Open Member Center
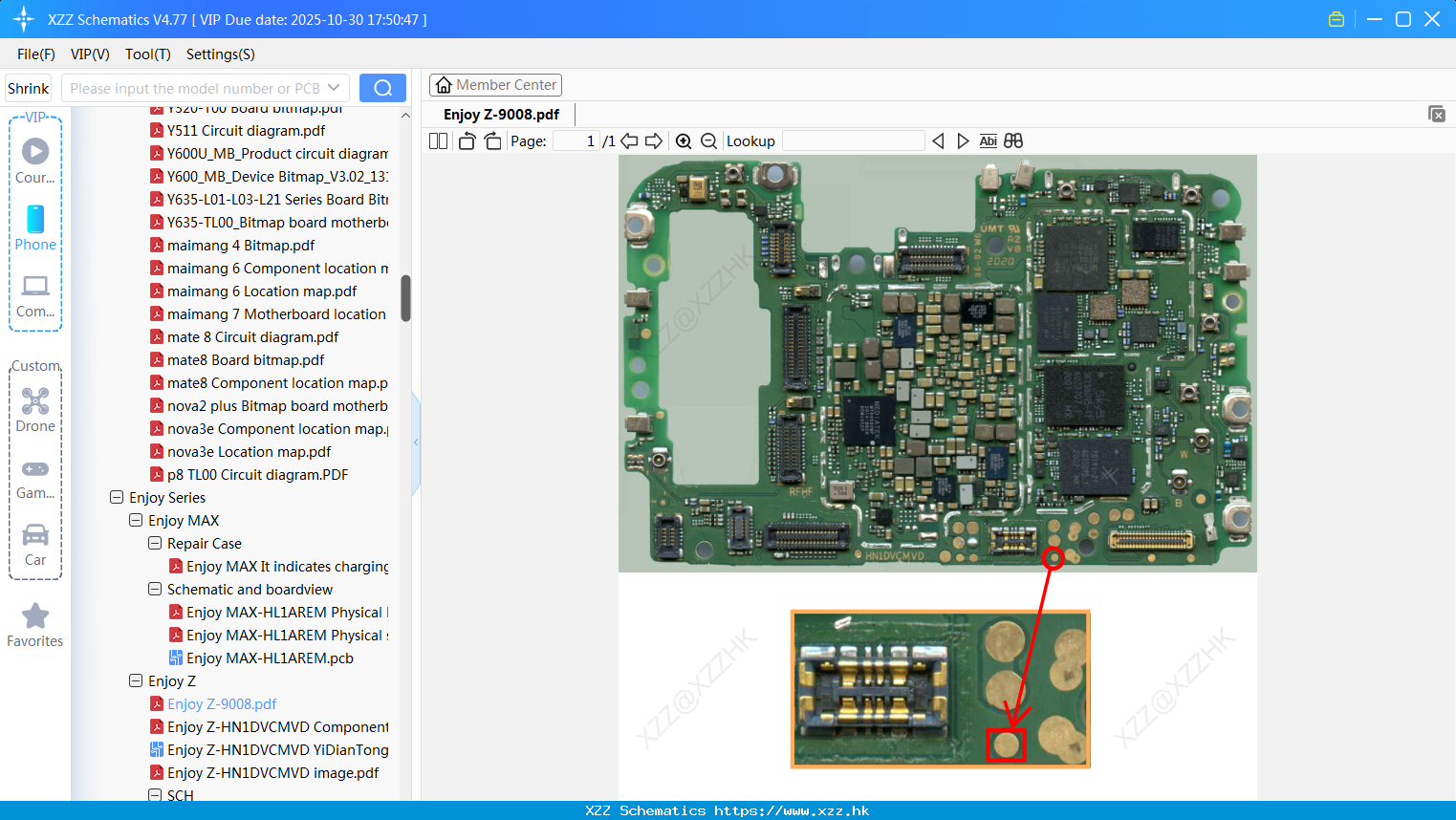 click(x=495, y=85)
